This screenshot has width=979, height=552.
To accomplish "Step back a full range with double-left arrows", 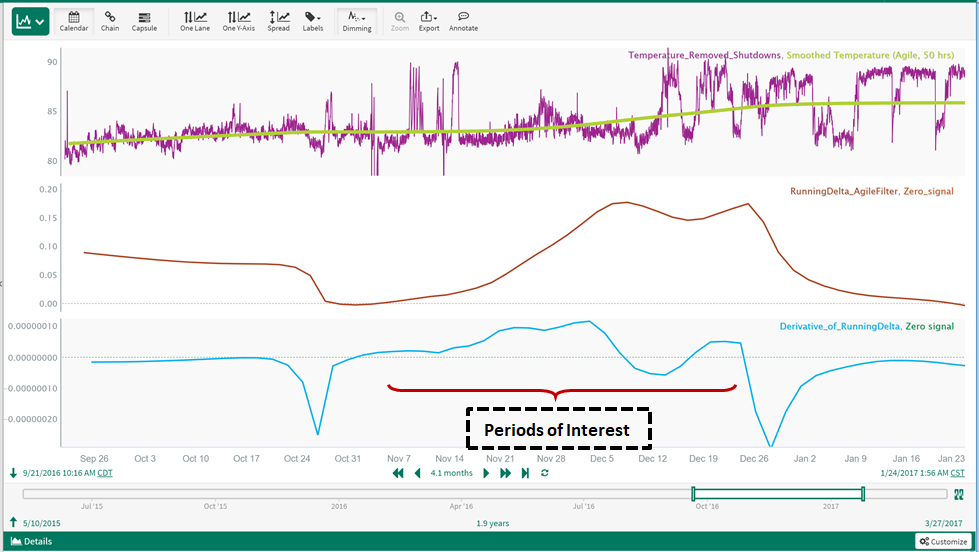I will [398, 473].
